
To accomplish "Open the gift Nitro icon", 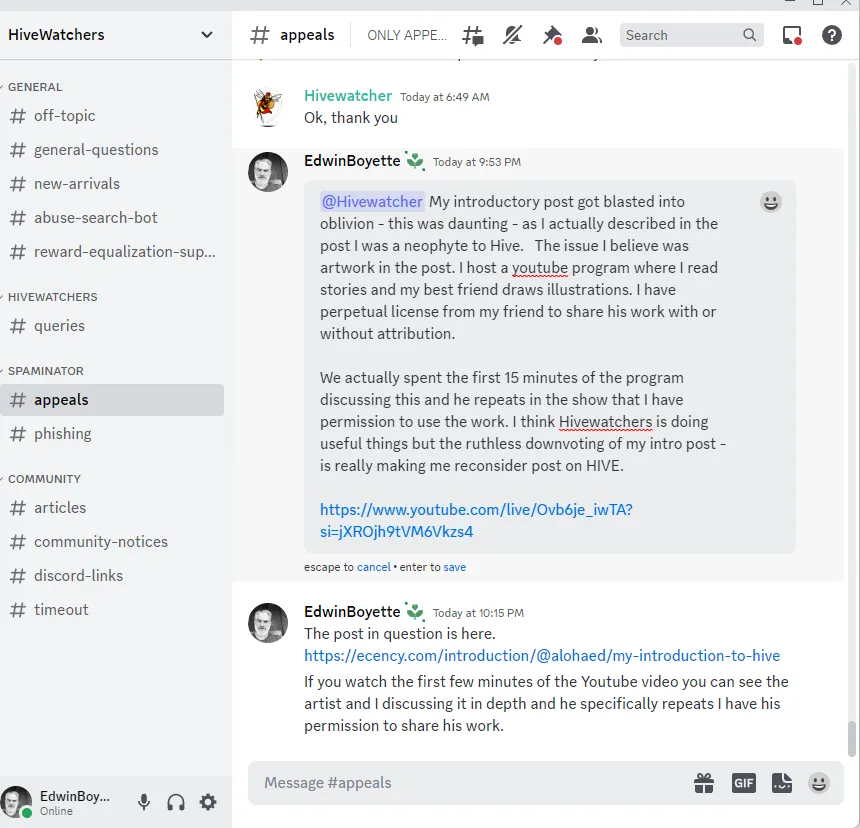I will tap(704, 783).
